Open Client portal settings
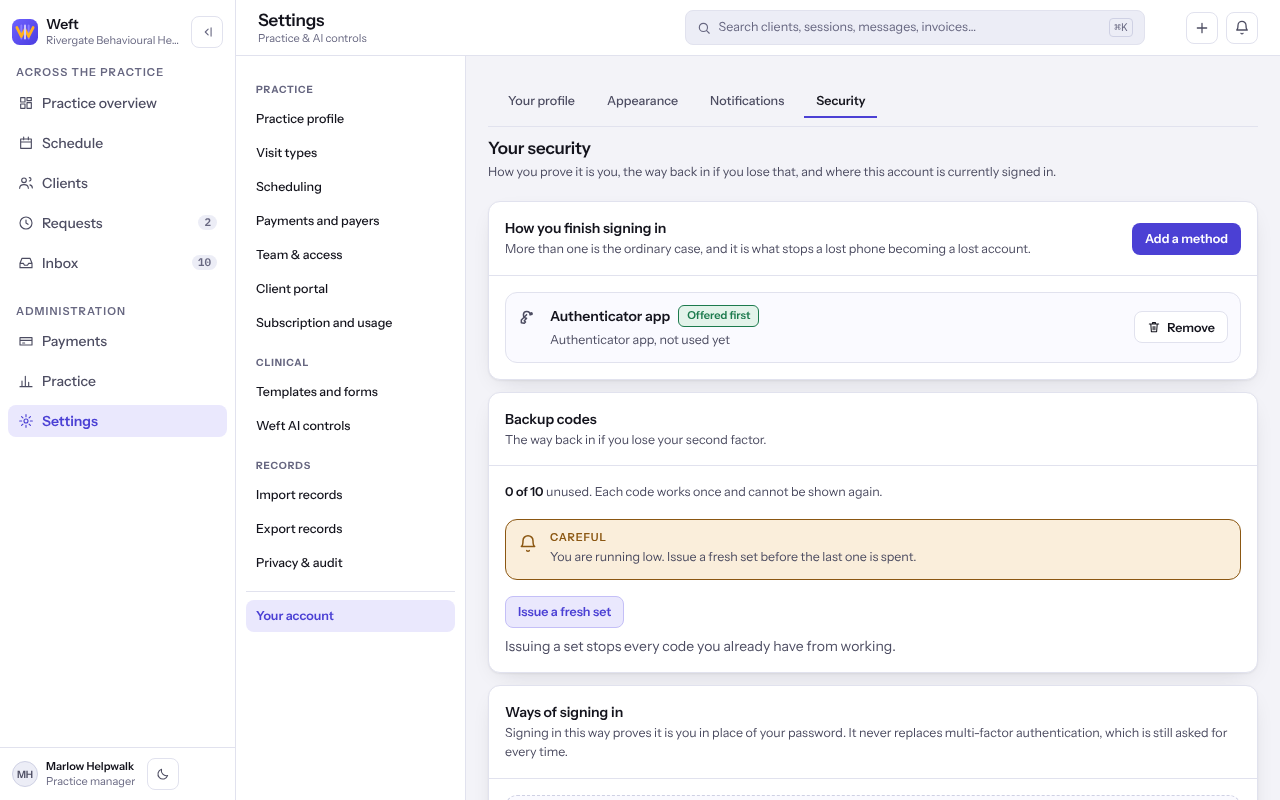The image size is (1280, 800). point(350,289)
